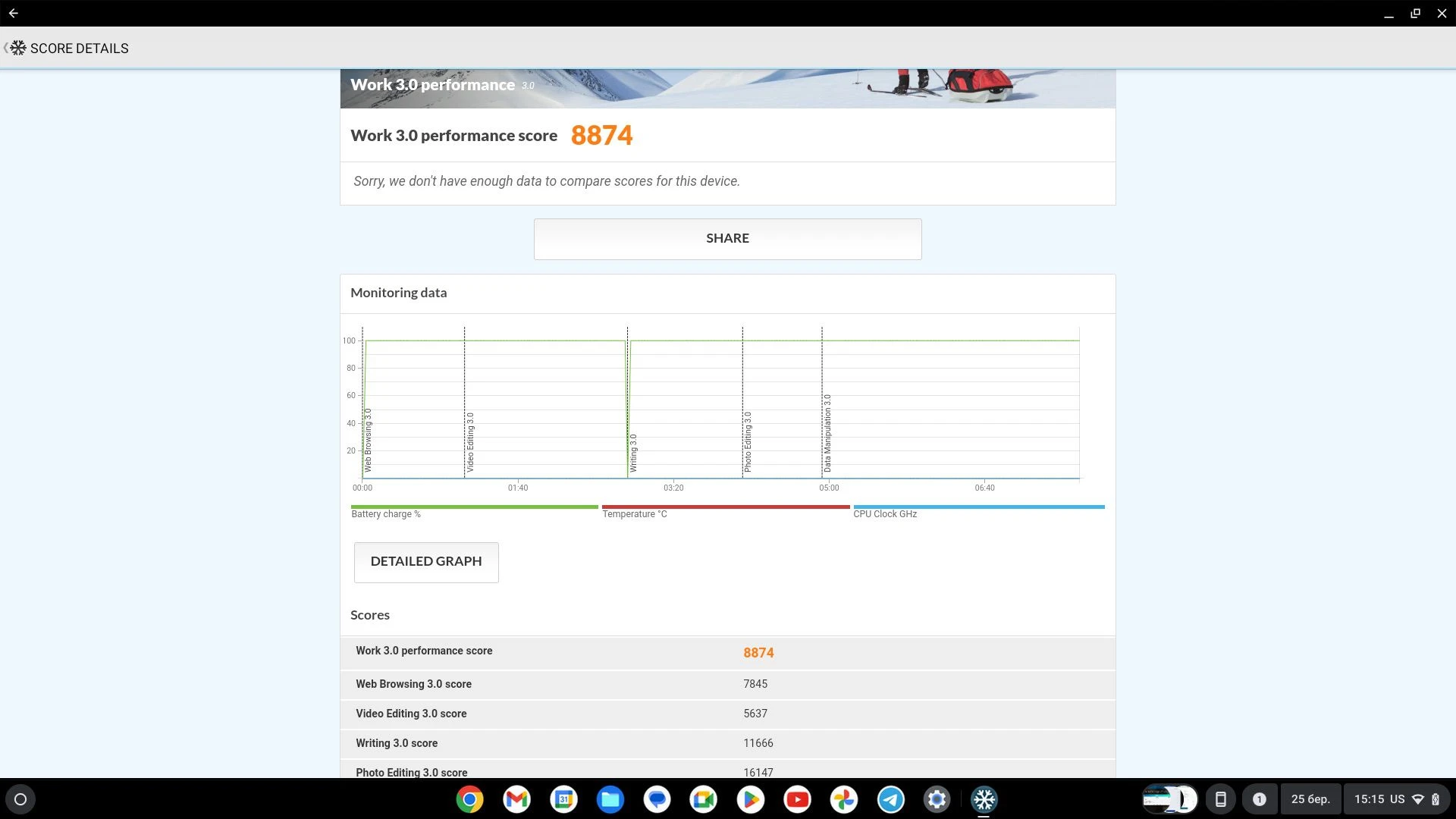Open the ChromeOS launcher circle button
The image size is (1456, 819).
[x=20, y=799]
